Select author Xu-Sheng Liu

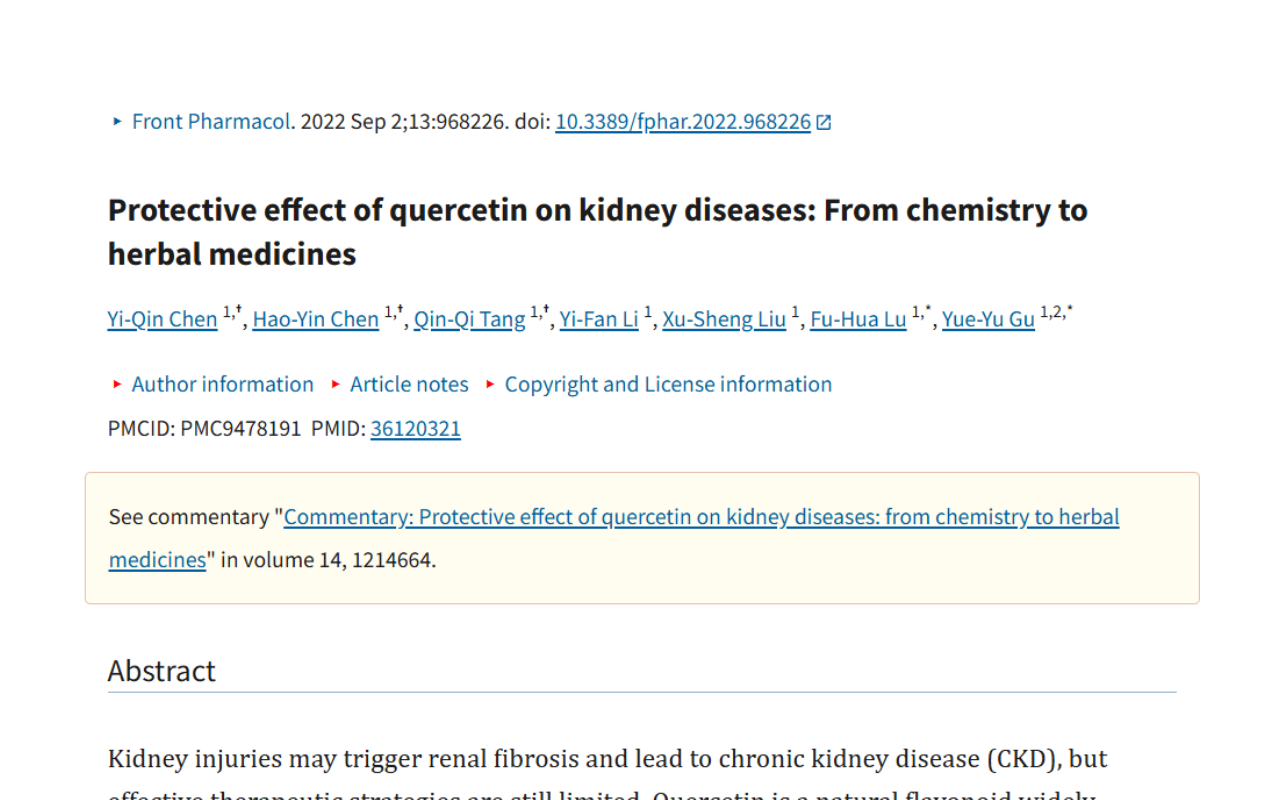click(x=723, y=318)
